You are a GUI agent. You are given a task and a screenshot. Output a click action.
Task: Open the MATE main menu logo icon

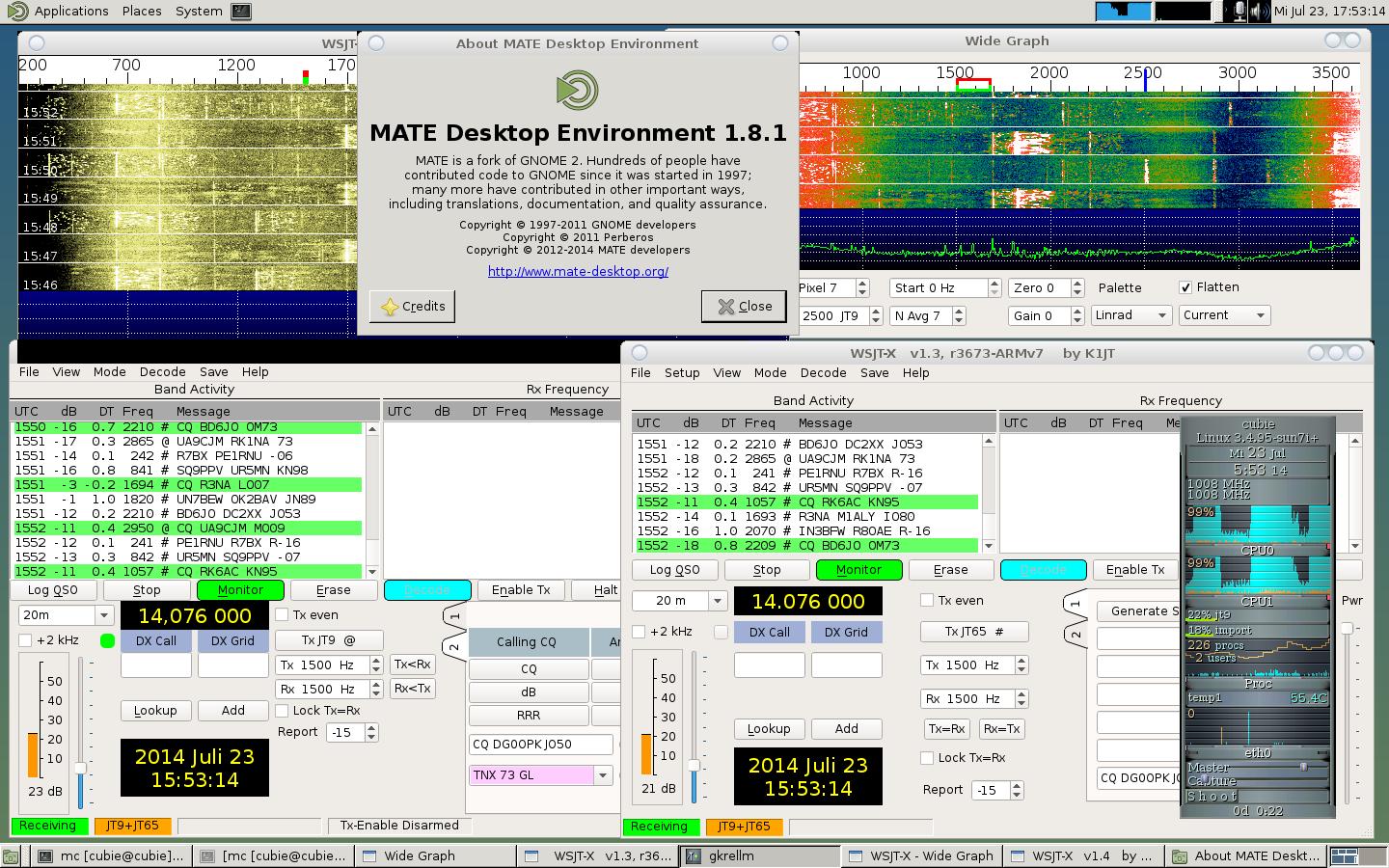pyautogui.click(x=15, y=11)
